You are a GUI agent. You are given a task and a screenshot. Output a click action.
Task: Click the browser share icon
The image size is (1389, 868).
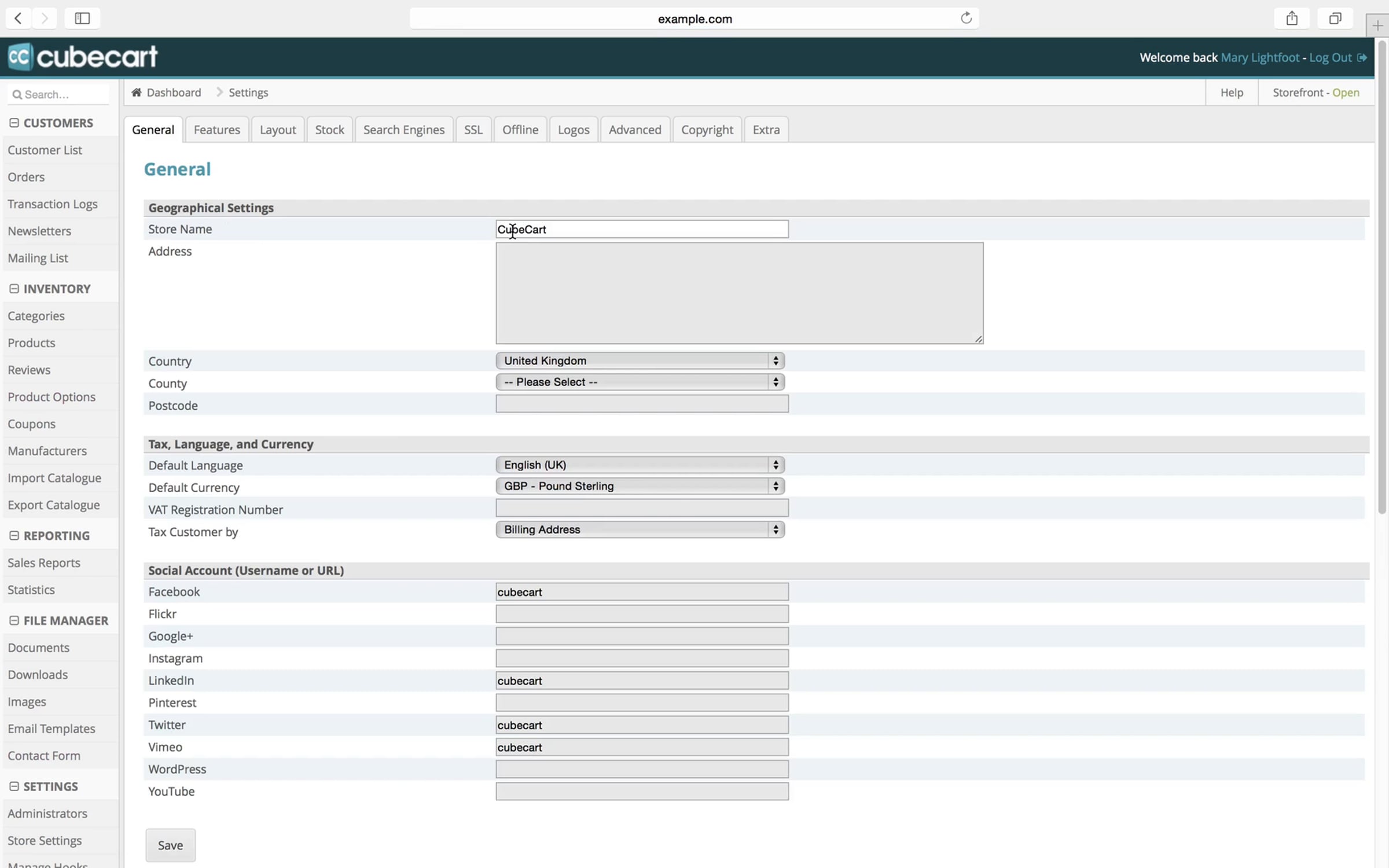click(1292, 19)
